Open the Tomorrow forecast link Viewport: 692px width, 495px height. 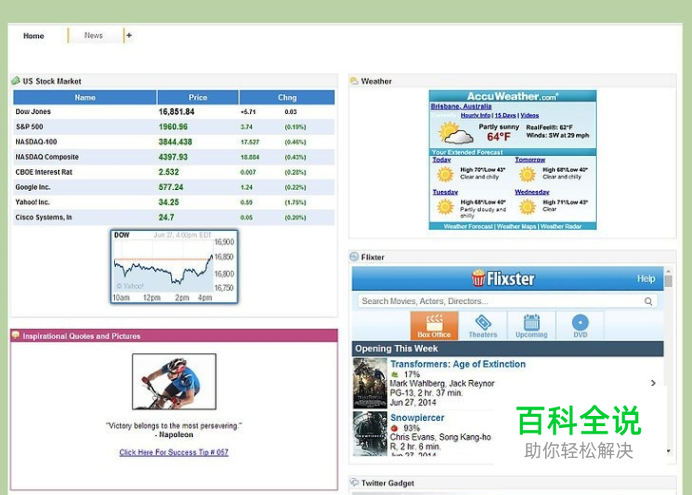click(530, 160)
